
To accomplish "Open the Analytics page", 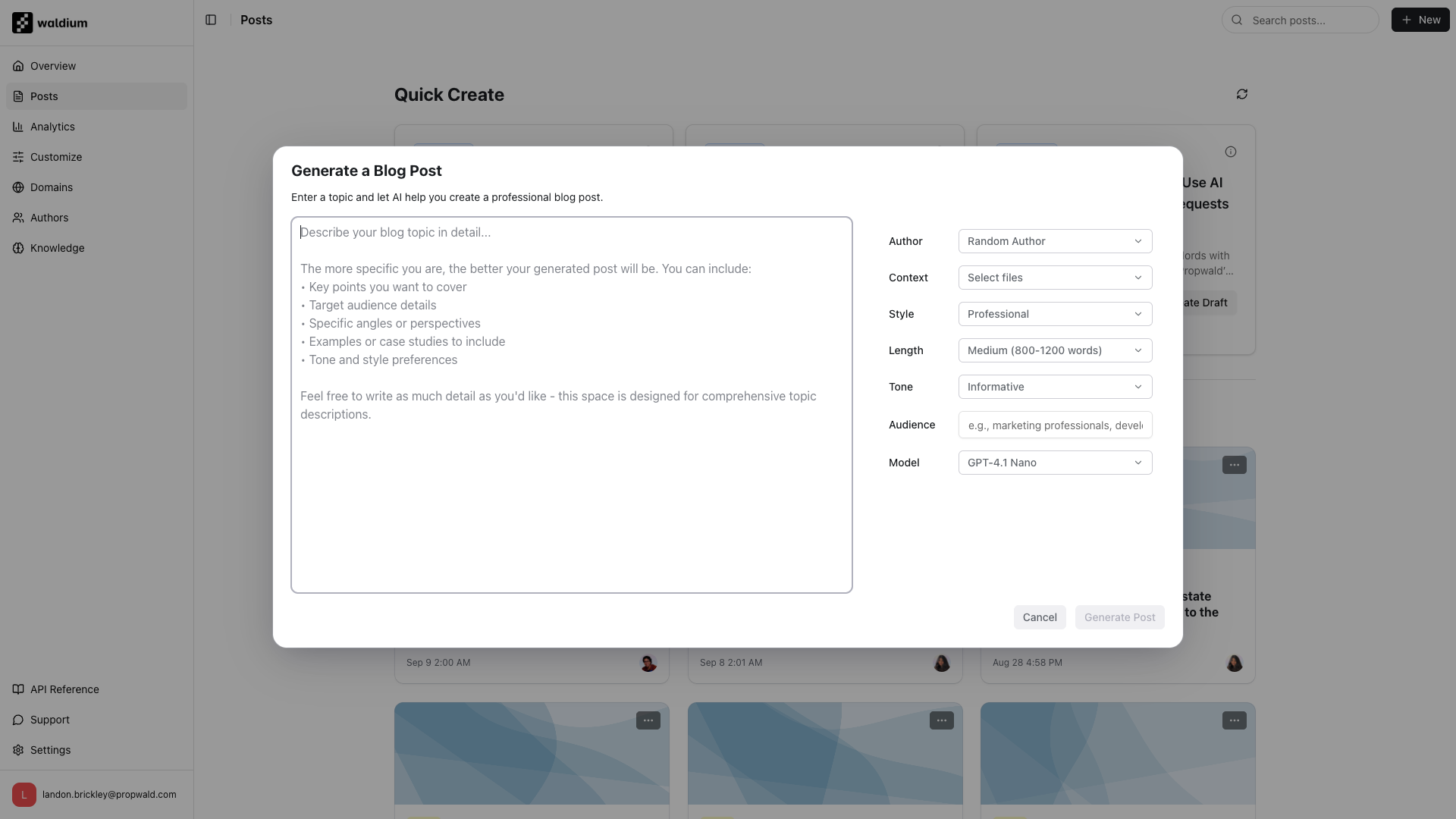I will [52, 127].
